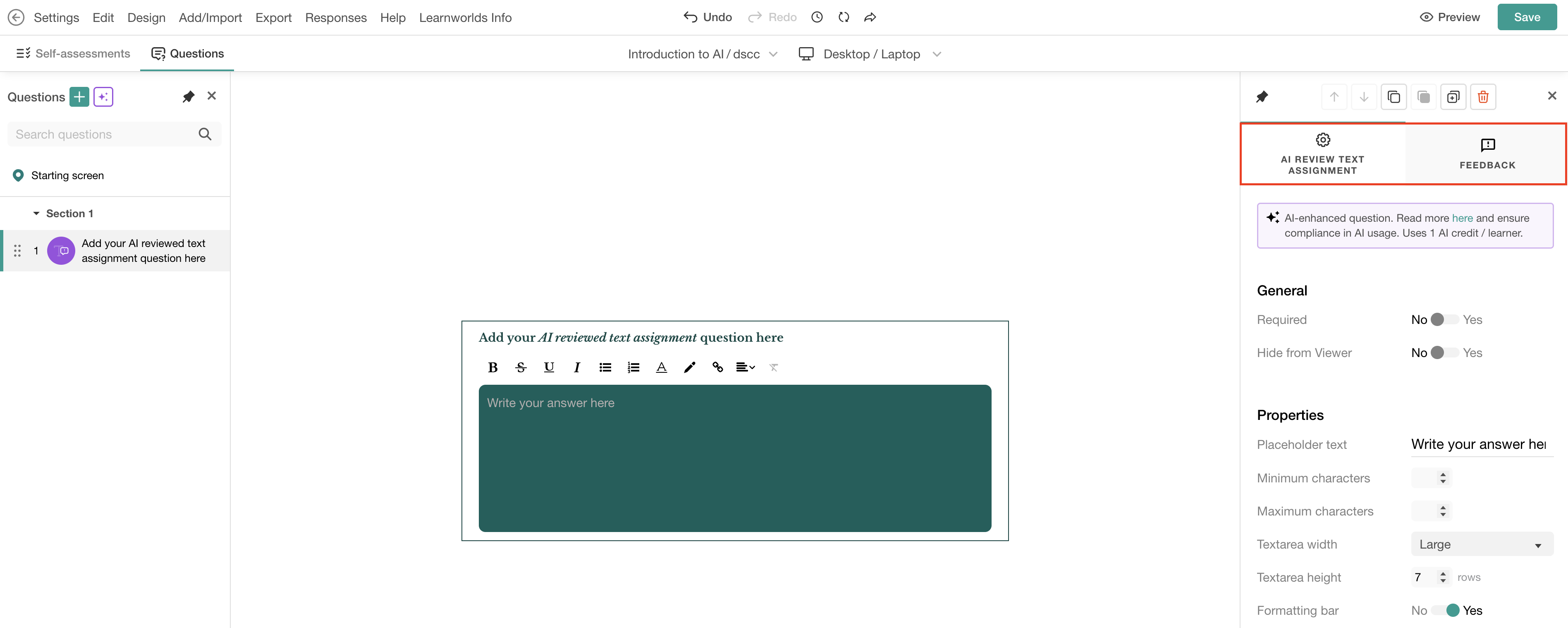Click the bold formatting icon
Image resolution: width=1568 pixels, height=628 pixels.
point(492,367)
